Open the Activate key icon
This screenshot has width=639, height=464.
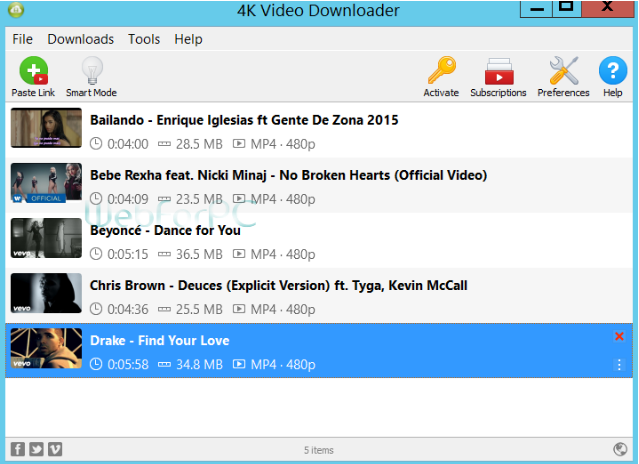pos(441,77)
